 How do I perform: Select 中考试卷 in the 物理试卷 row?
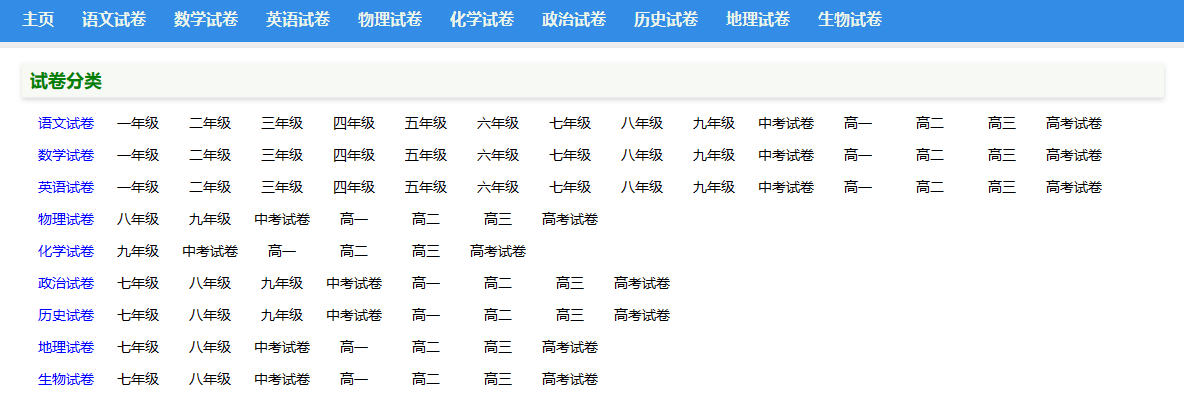click(x=282, y=220)
